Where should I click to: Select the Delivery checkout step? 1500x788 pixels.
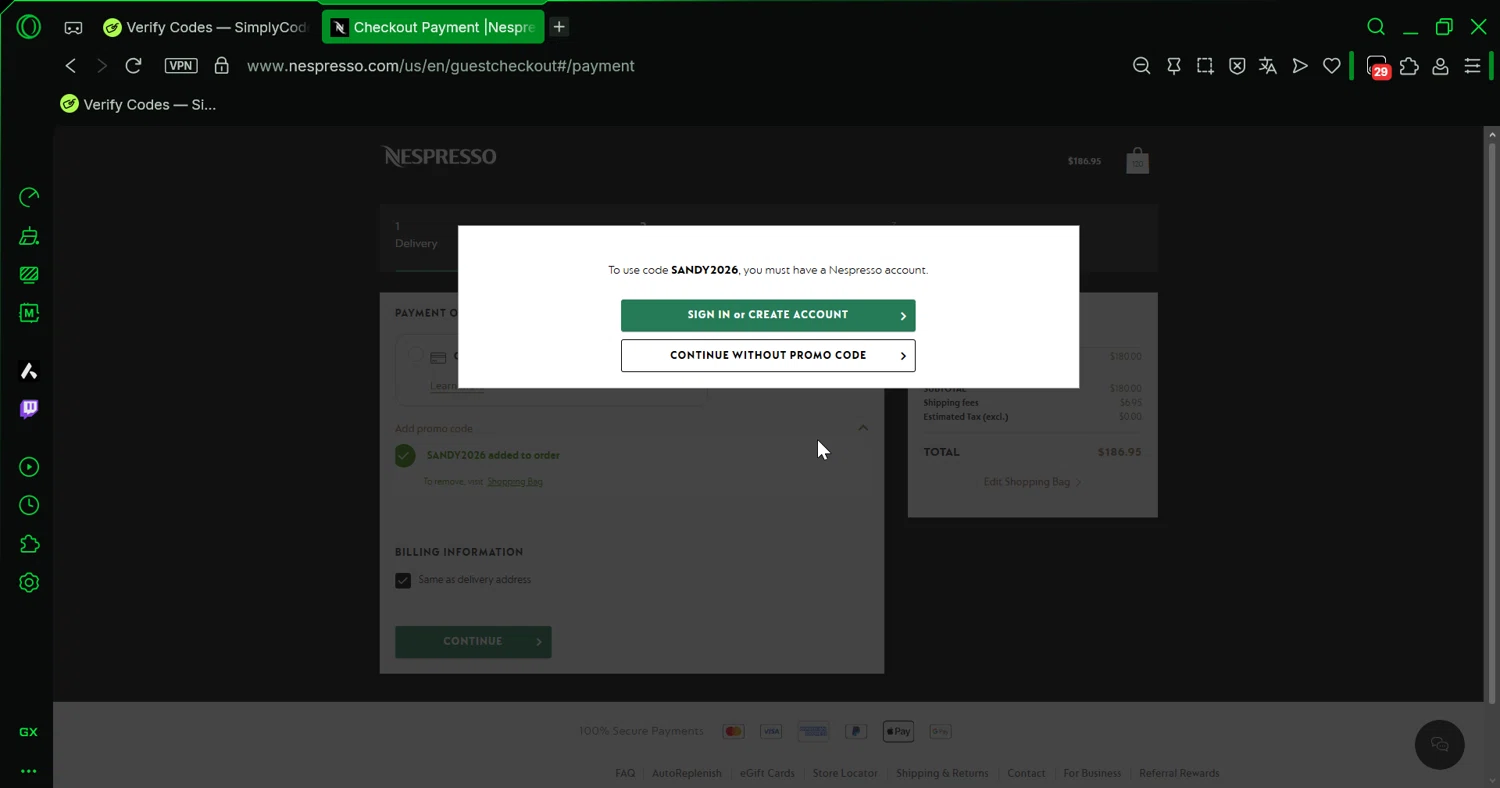416,236
